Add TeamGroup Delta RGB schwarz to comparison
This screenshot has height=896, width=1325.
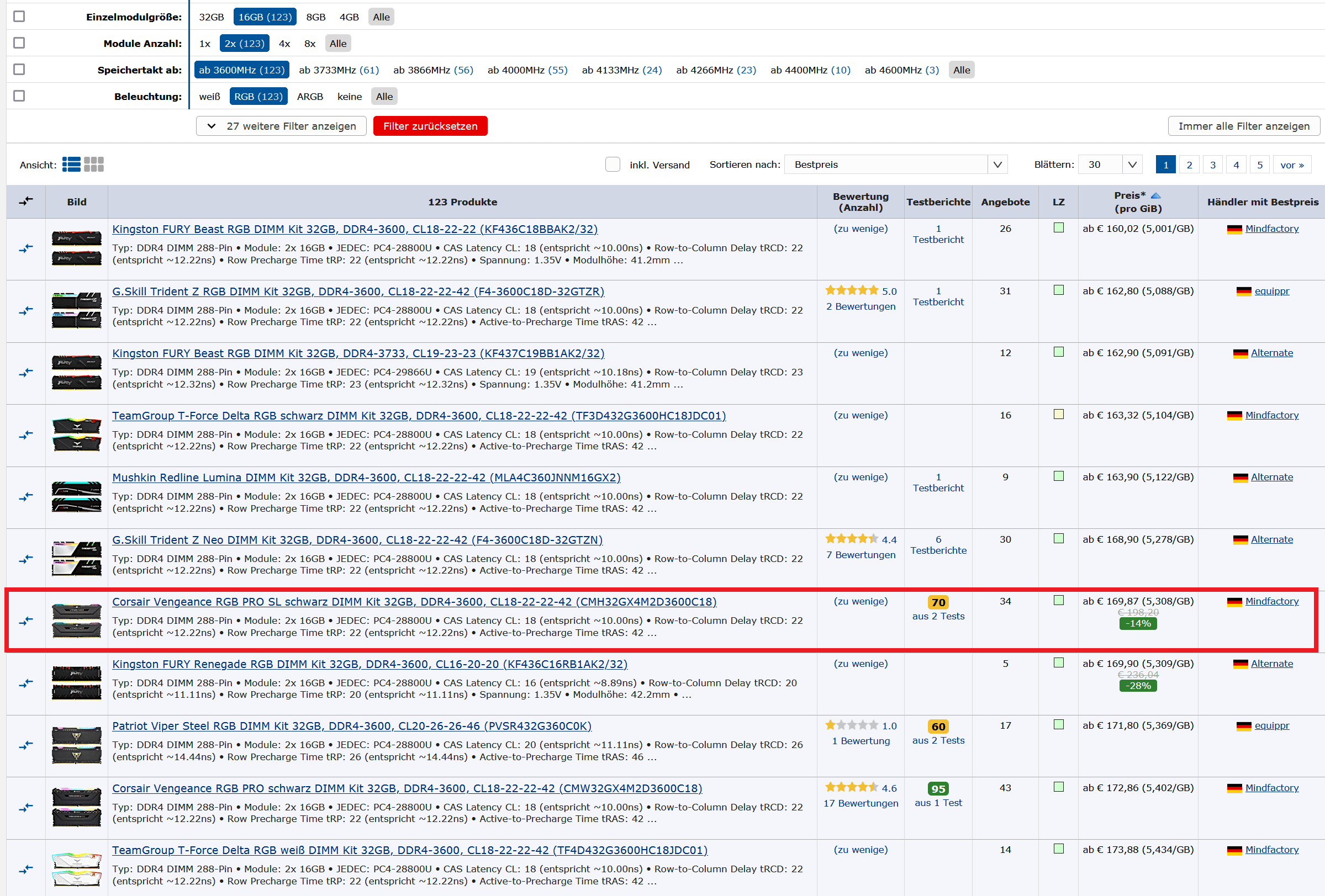(x=25, y=435)
